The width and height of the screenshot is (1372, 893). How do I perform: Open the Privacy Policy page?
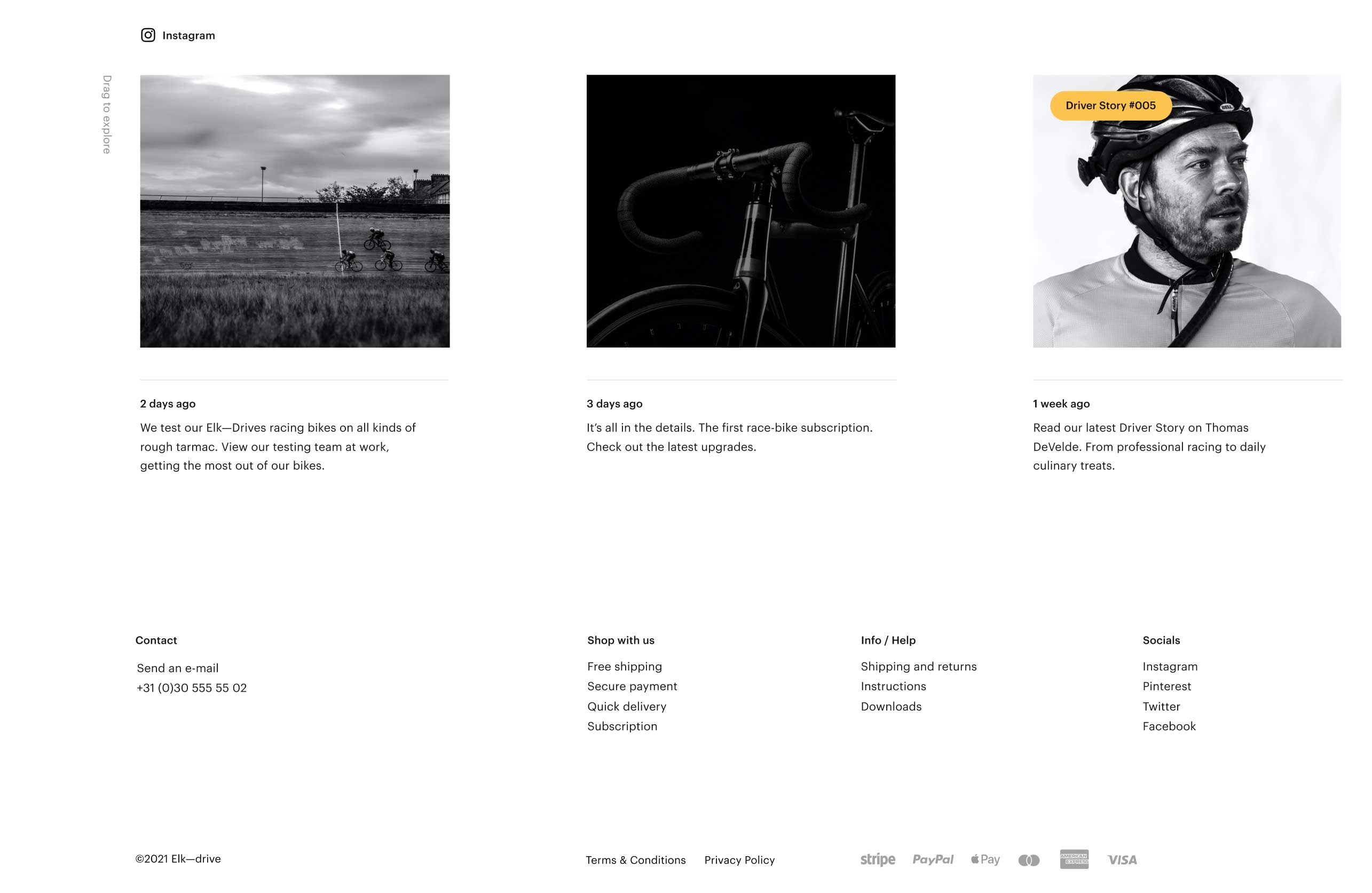(740, 860)
